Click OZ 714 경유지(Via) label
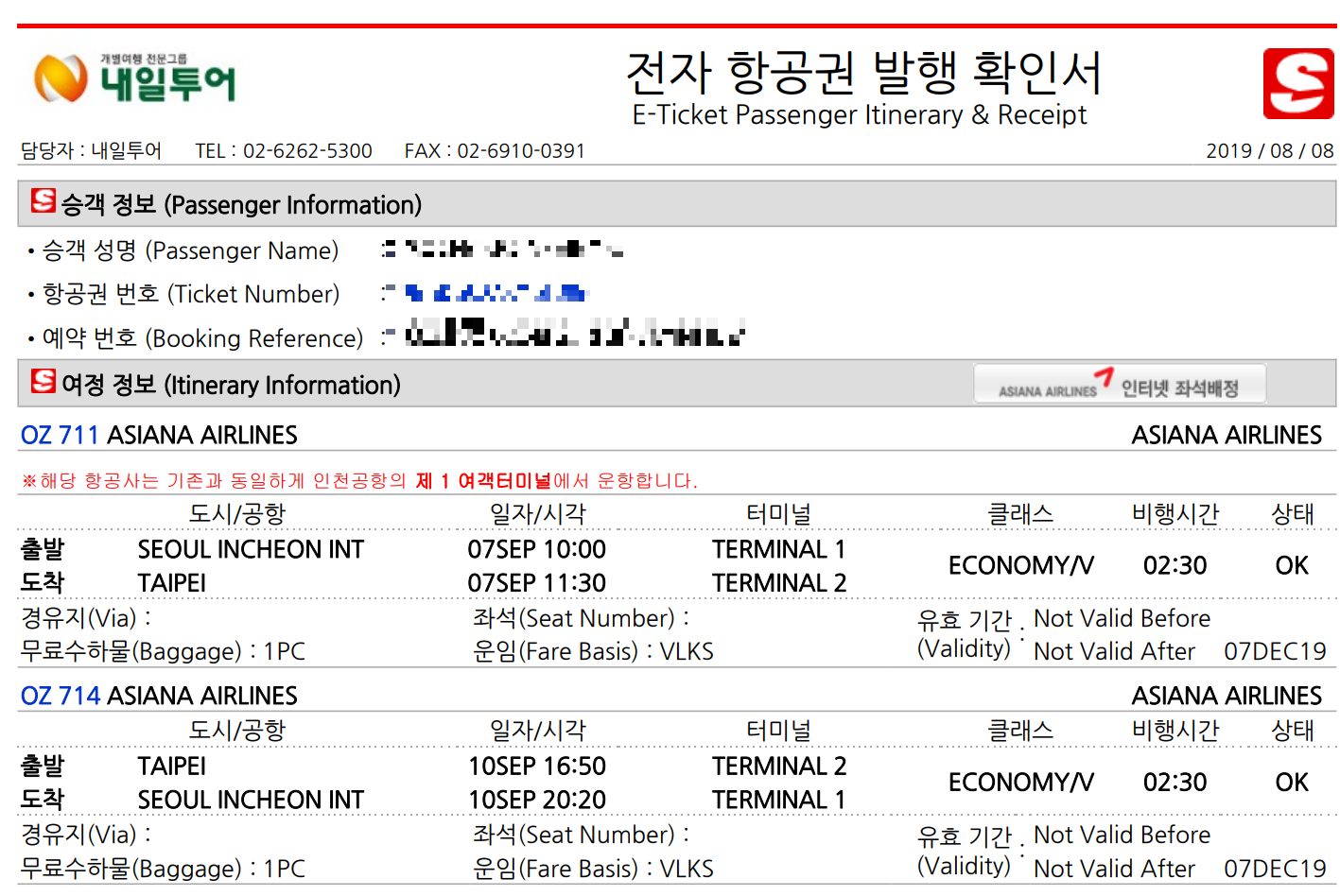Image resolution: width=1340 pixels, height=896 pixels. pos(86,835)
